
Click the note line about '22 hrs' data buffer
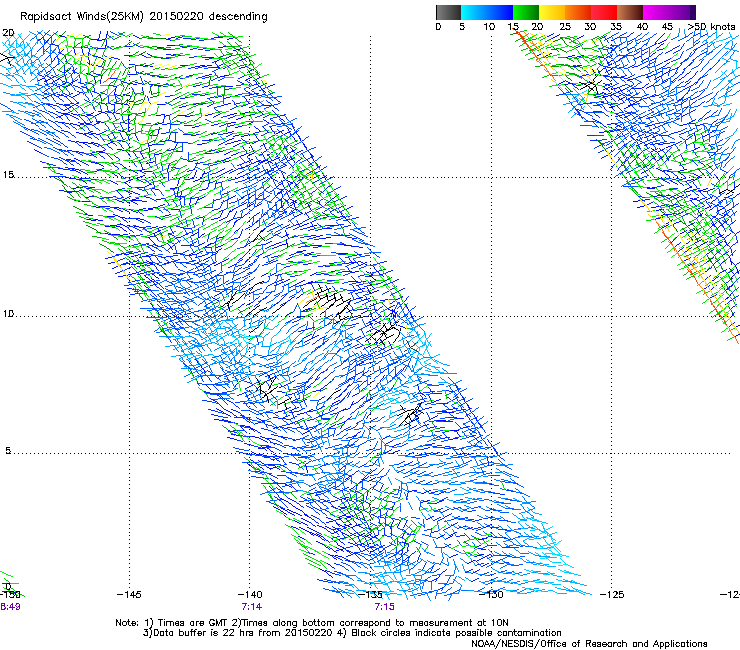coord(353,633)
